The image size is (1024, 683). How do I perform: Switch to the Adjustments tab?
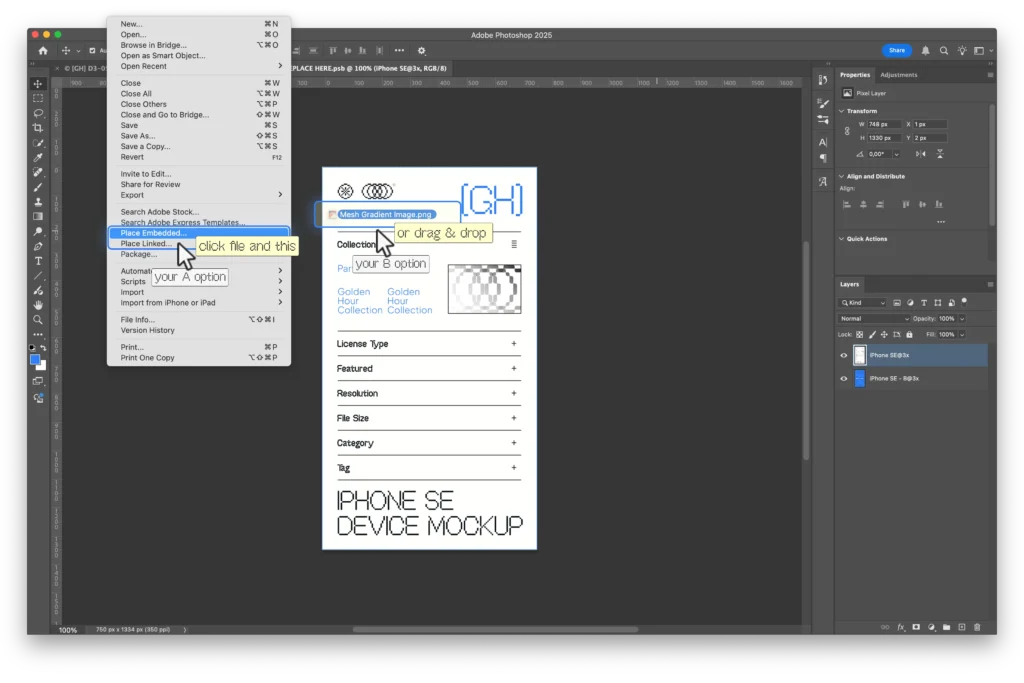898,75
